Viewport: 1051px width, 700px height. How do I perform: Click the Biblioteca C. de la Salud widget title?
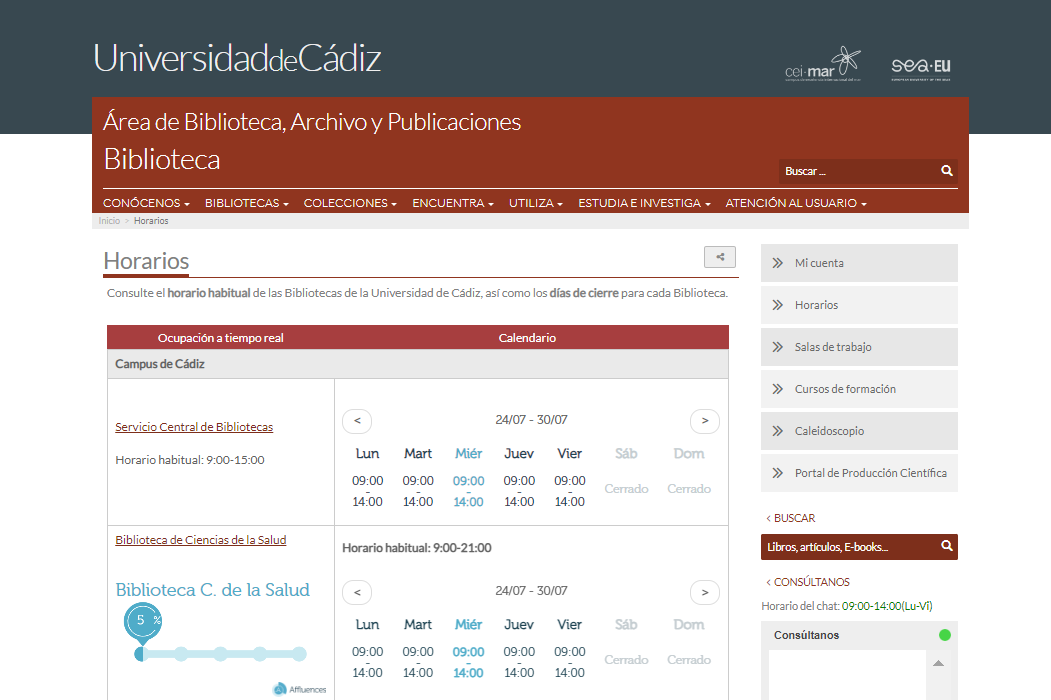[x=212, y=590]
